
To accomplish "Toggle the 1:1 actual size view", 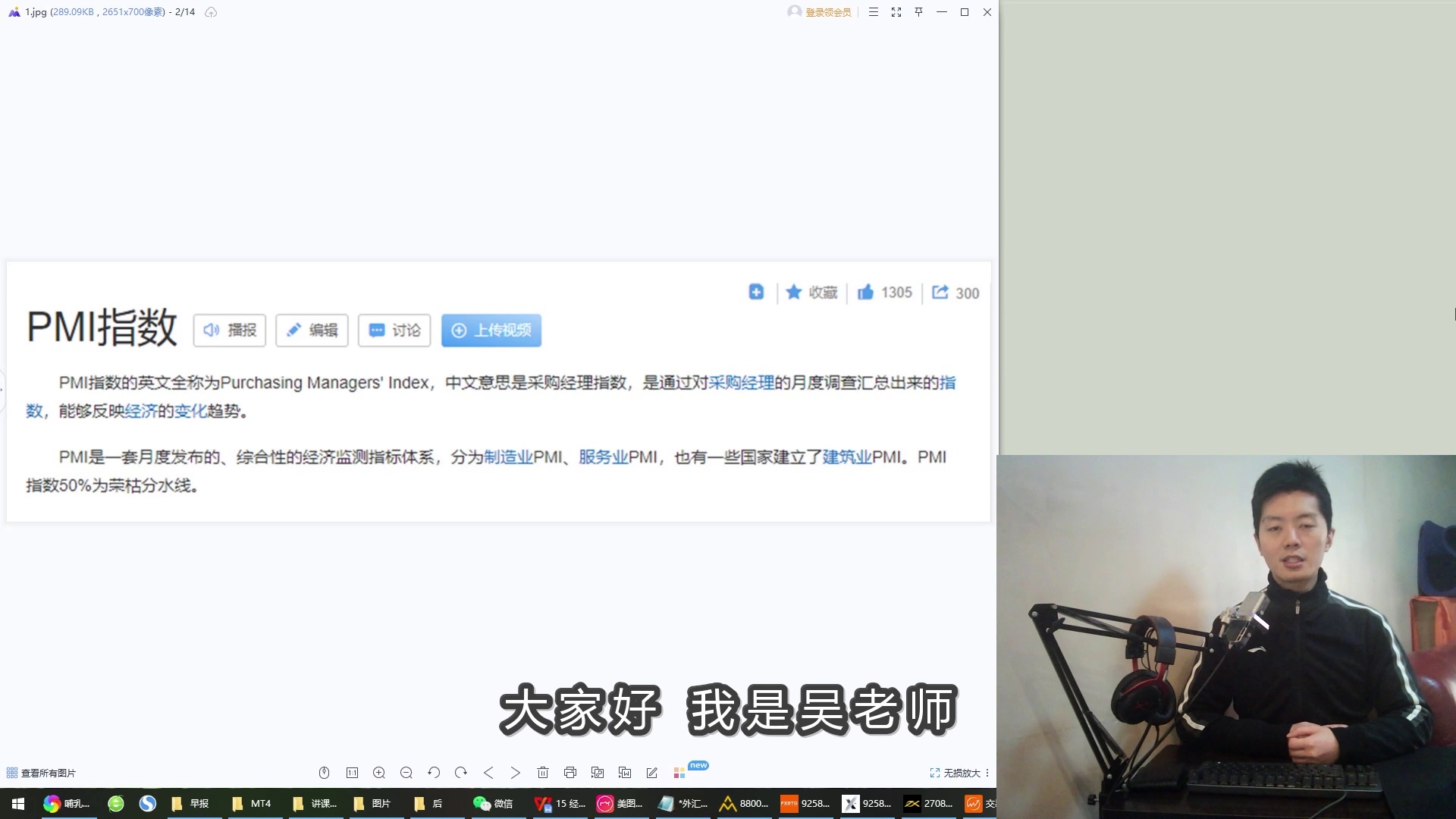I will (352, 773).
